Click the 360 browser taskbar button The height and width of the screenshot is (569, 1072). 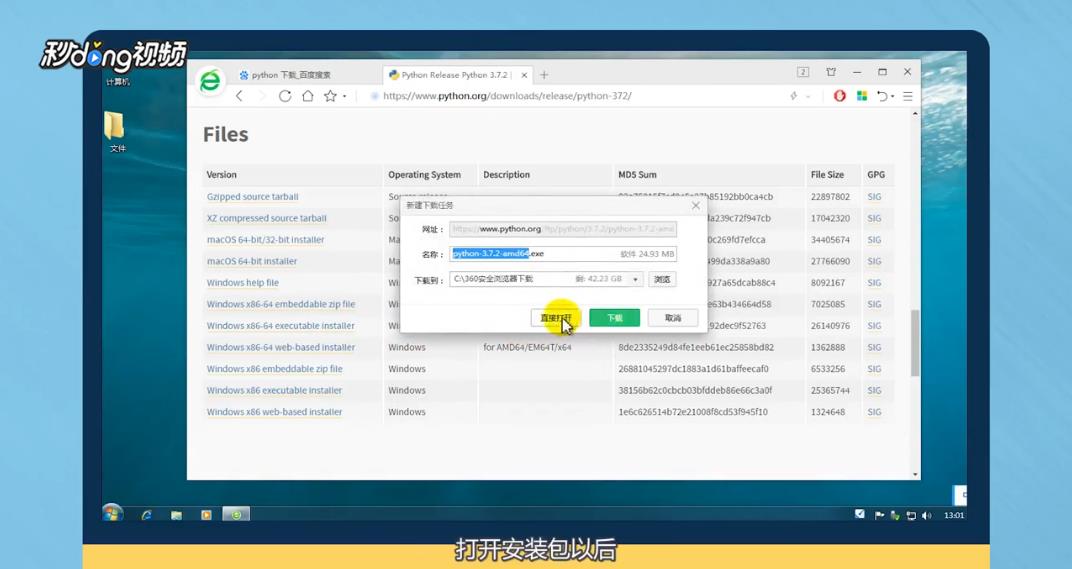point(236,514)
